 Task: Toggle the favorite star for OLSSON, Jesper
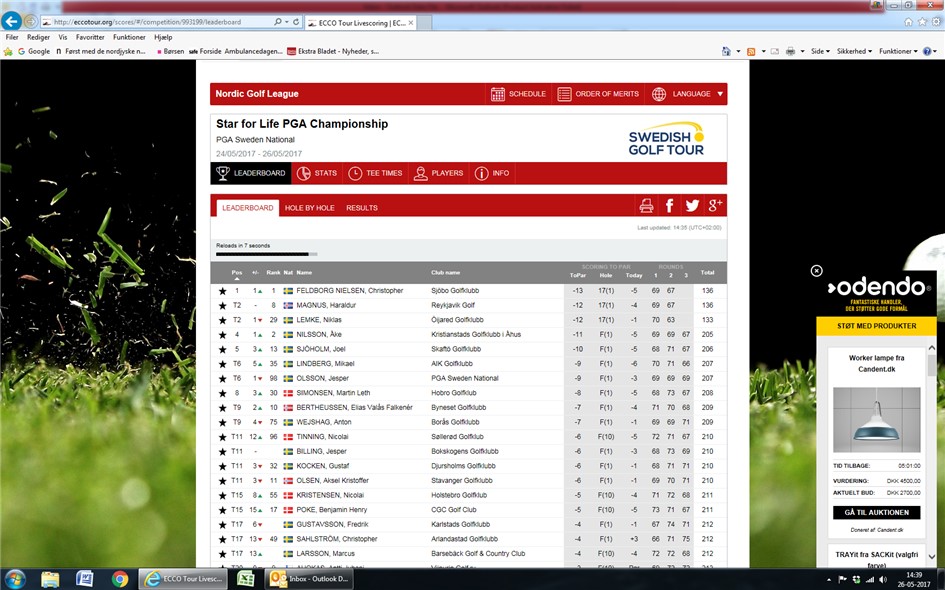[x=222, y=378]
